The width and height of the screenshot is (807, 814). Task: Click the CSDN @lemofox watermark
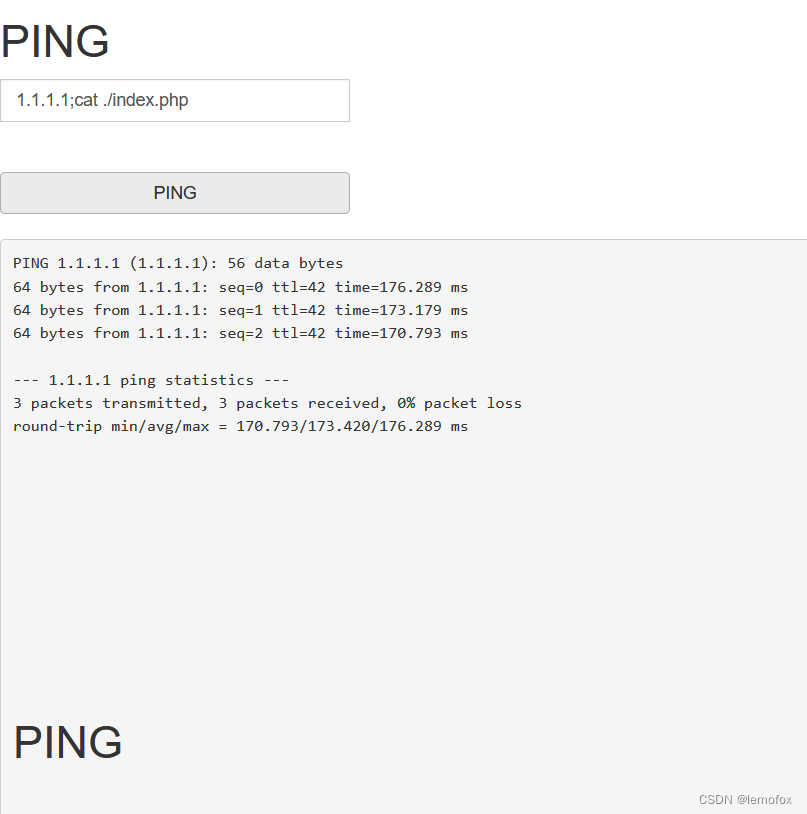click(x=745, y=800)
